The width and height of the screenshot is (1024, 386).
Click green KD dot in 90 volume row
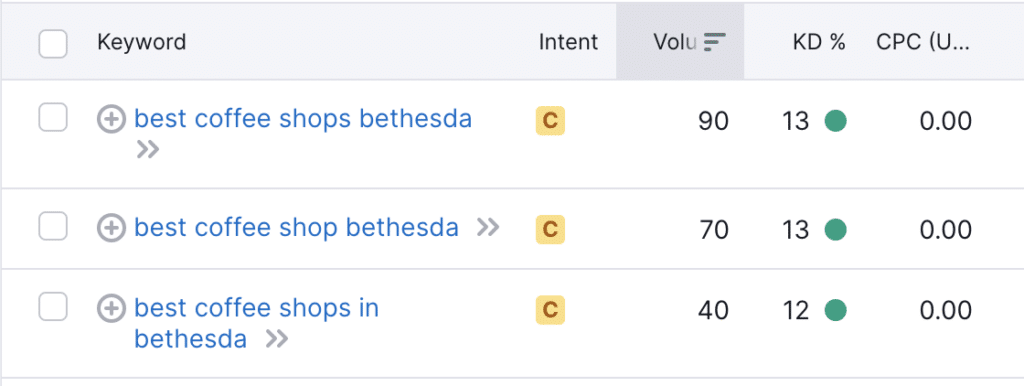(835, 121)
